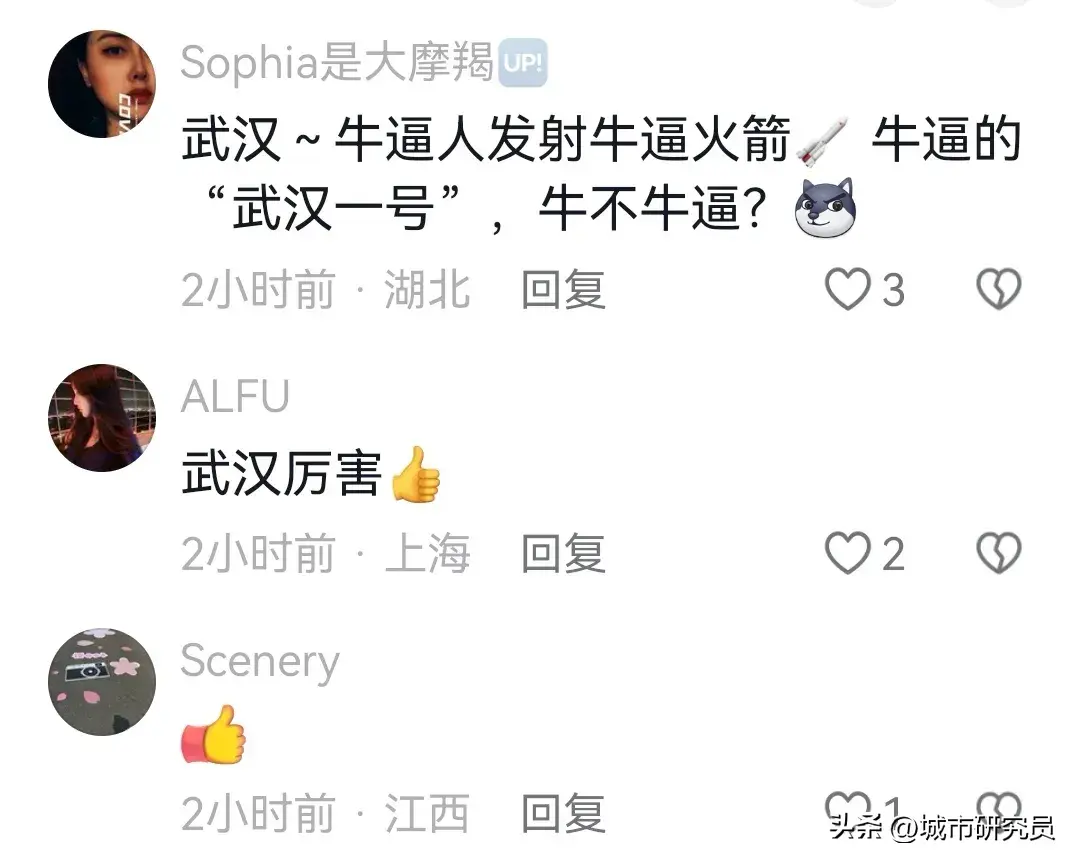Tap the thumbs-up emoji in Scenery's comment
This screenshot has width=1080, height=865.
click(214, 734)
